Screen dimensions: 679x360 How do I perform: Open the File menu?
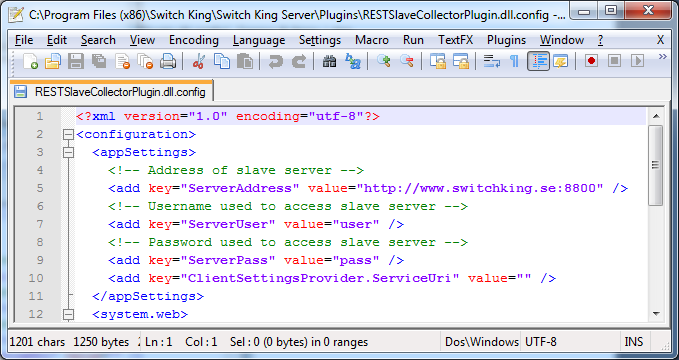coord(24,40)
